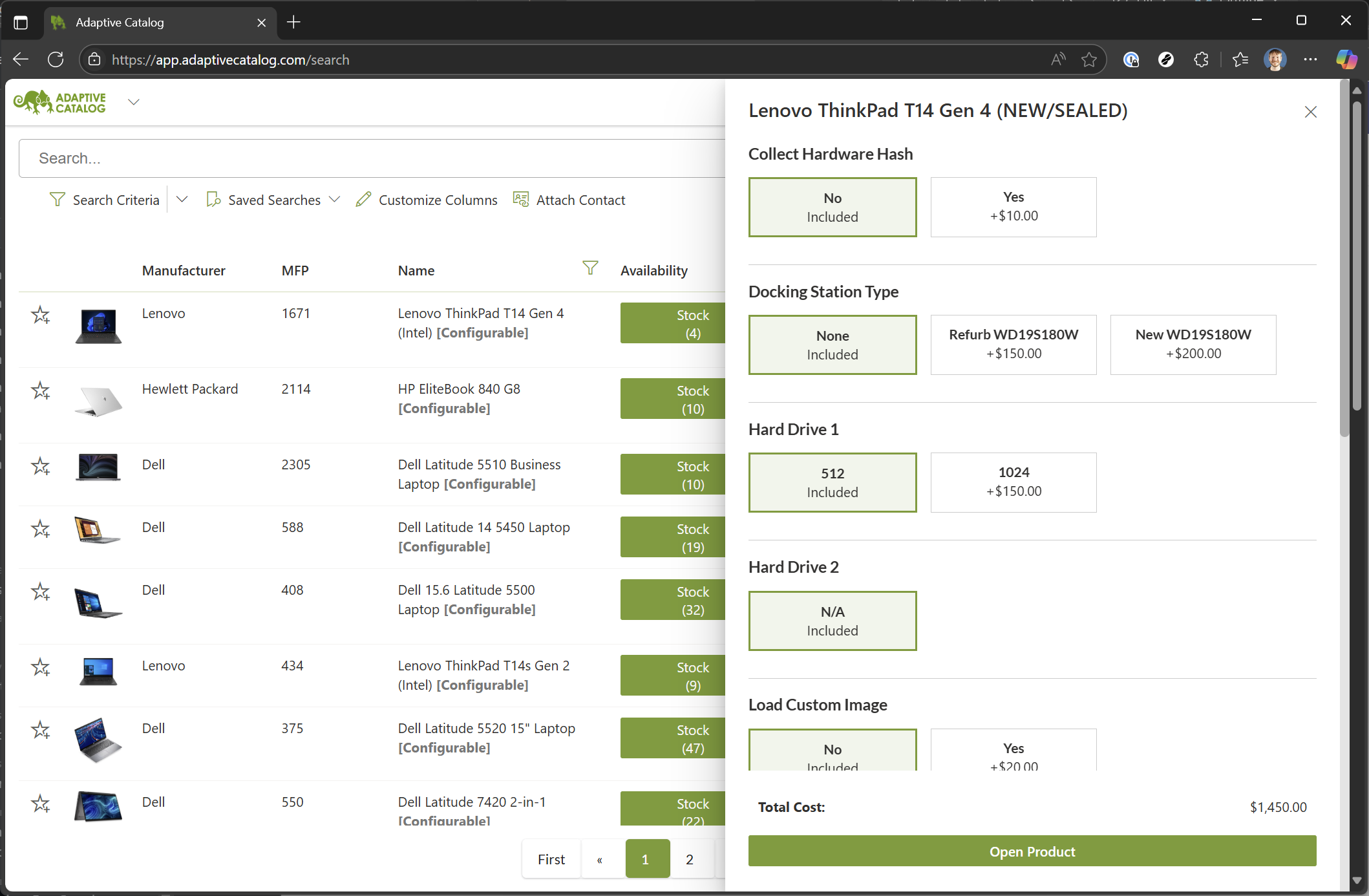This screenshot has height=896, width=1369.
Task: Click the browser address bar URL
Action: tap(230, 59)
